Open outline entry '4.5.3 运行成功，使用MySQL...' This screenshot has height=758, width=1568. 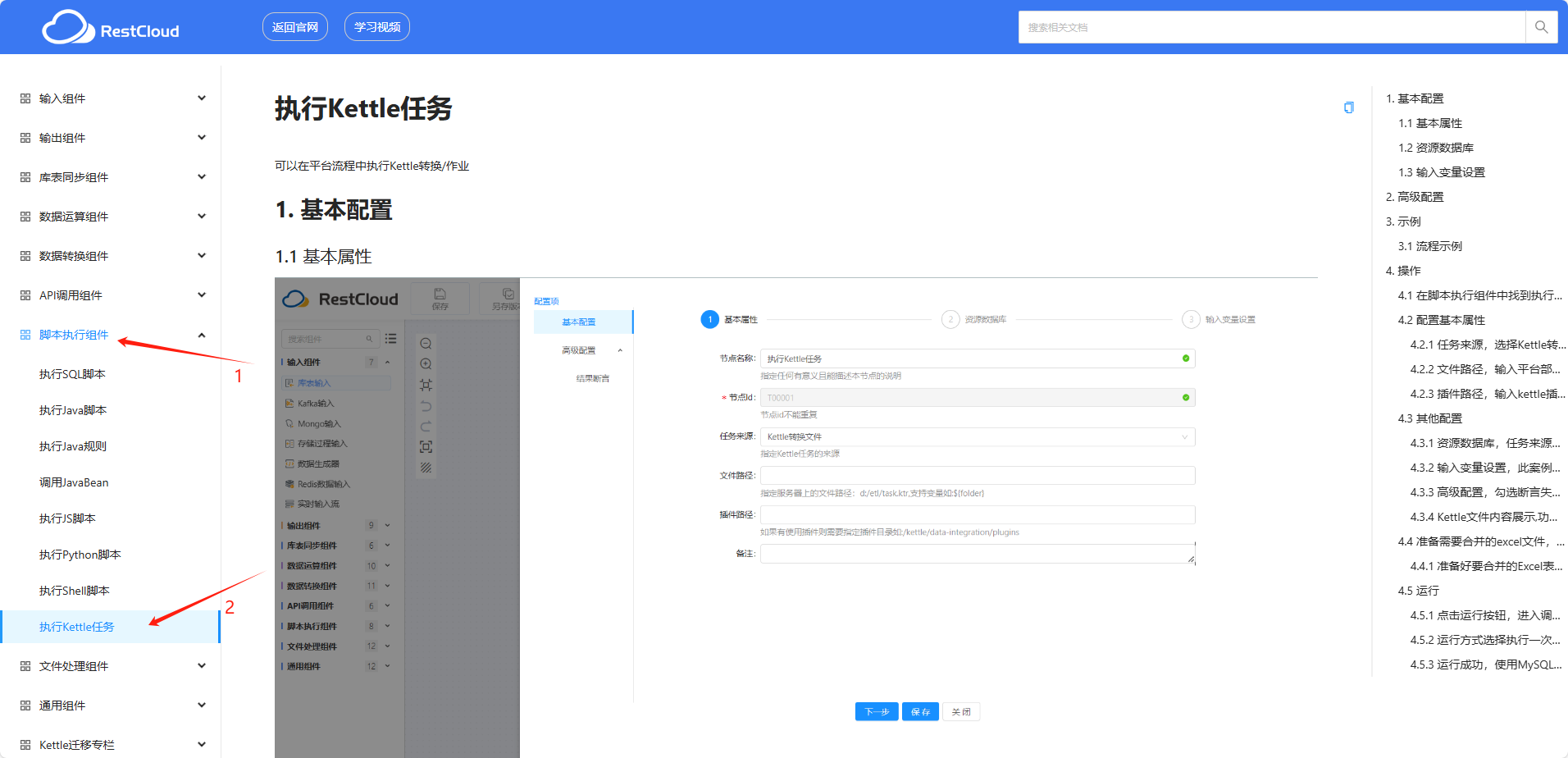[x=1486, y=664]
